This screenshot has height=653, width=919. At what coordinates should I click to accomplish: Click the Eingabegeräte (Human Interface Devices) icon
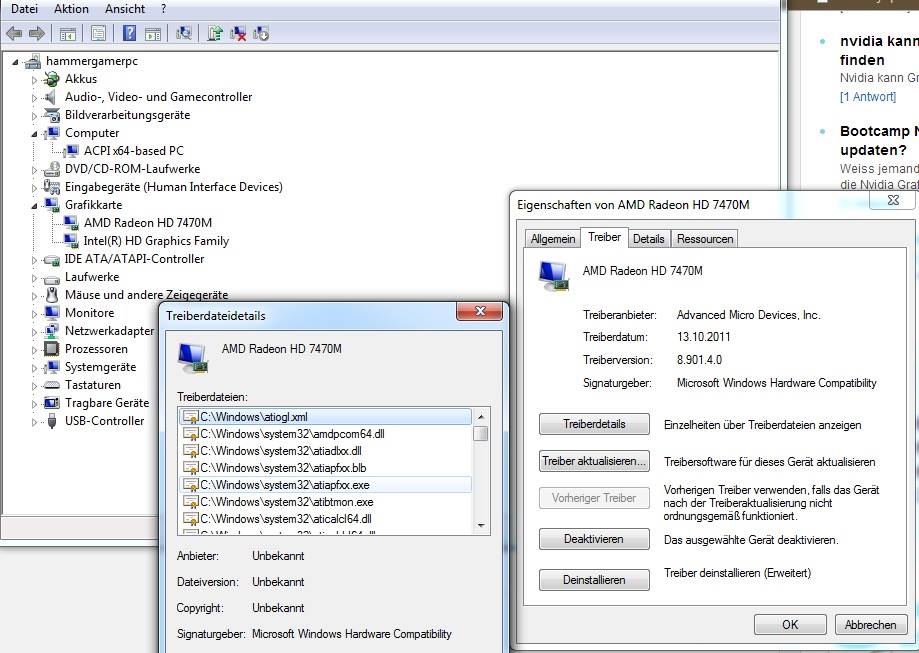pos(52,187)
